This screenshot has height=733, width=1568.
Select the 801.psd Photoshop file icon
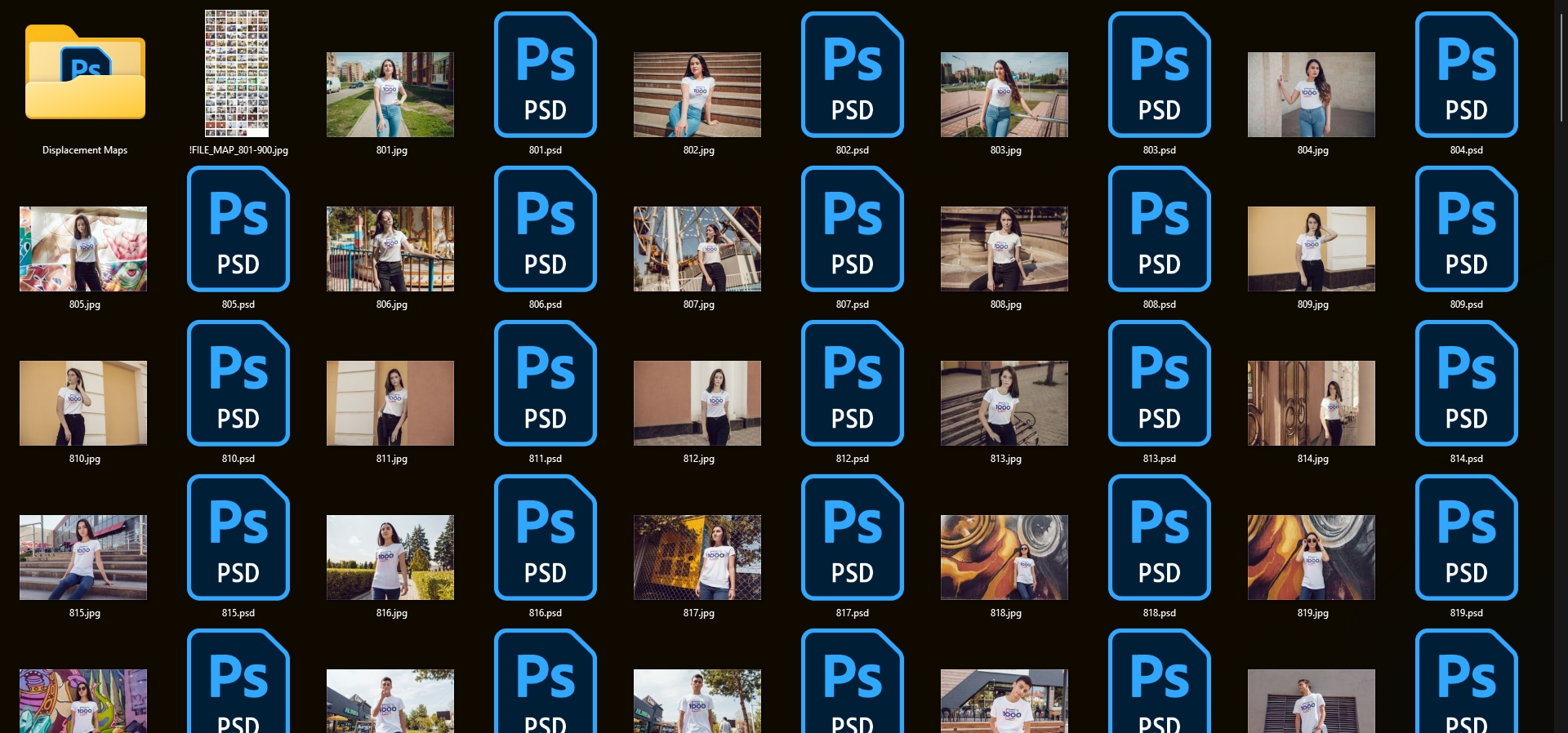pos(546,74)
